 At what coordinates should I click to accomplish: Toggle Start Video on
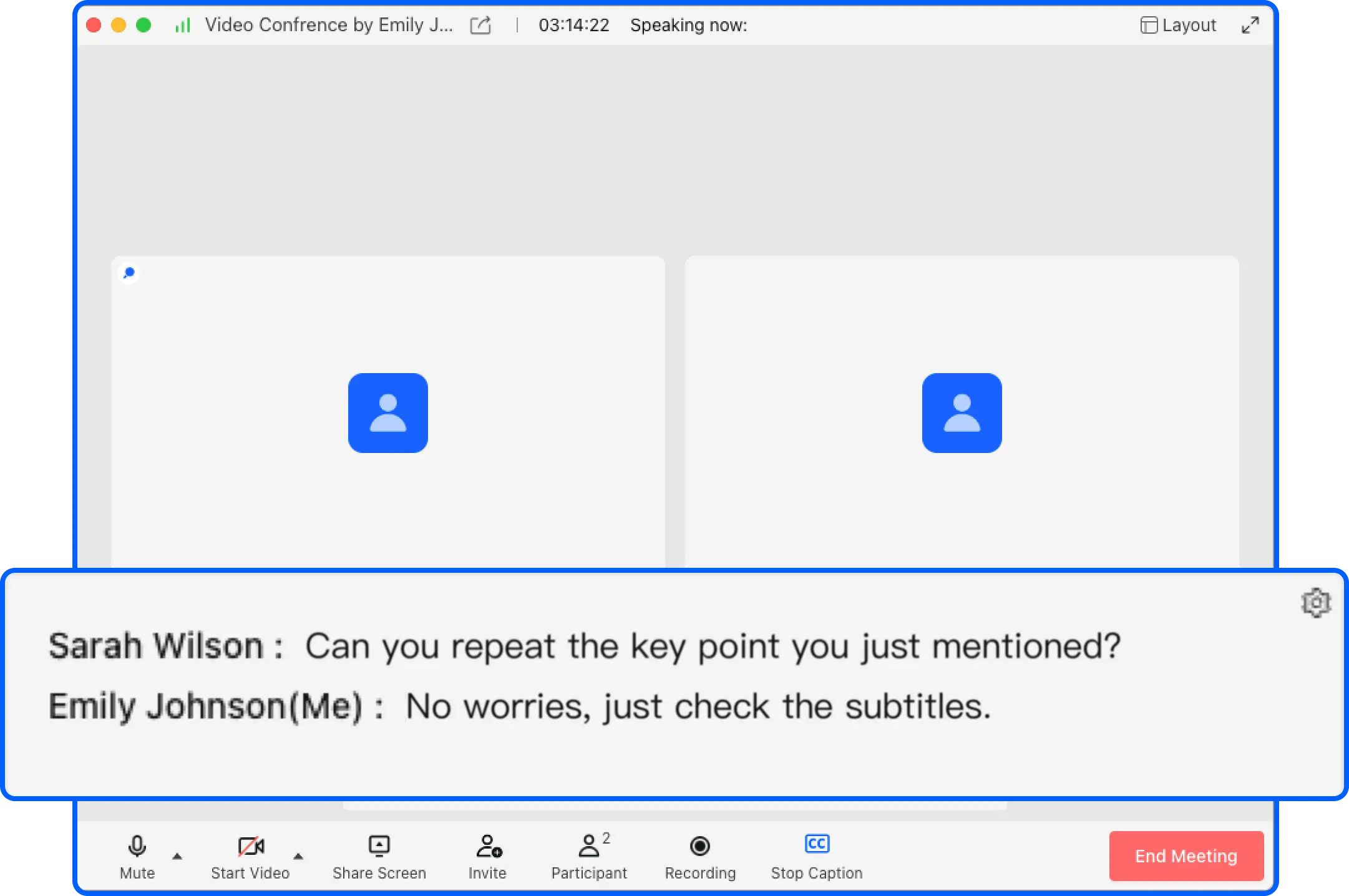pos(250,847)
